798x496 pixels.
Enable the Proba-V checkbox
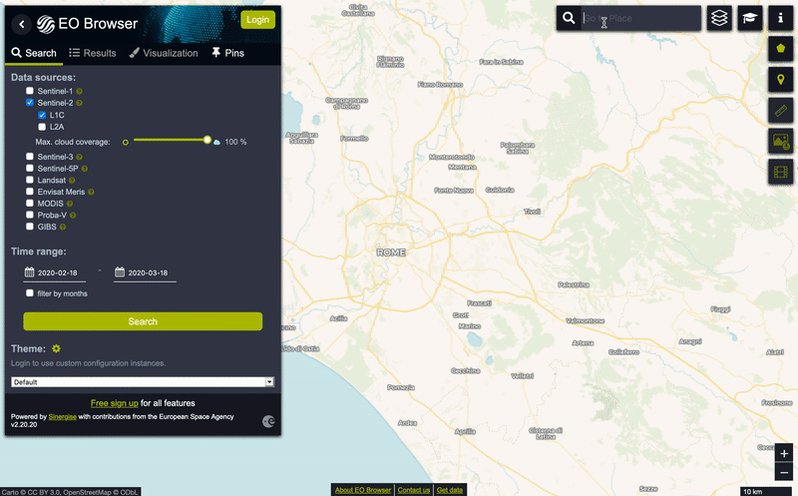pos(30,215)
